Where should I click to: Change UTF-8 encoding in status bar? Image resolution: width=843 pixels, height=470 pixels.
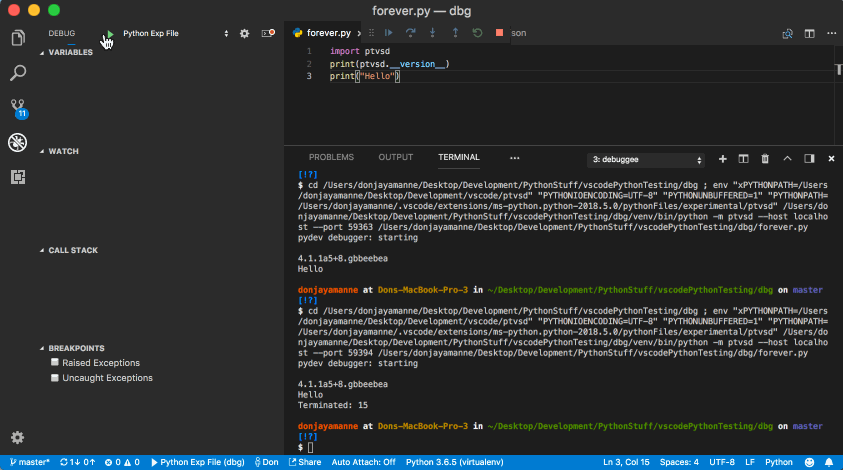[x=721, y=462]
